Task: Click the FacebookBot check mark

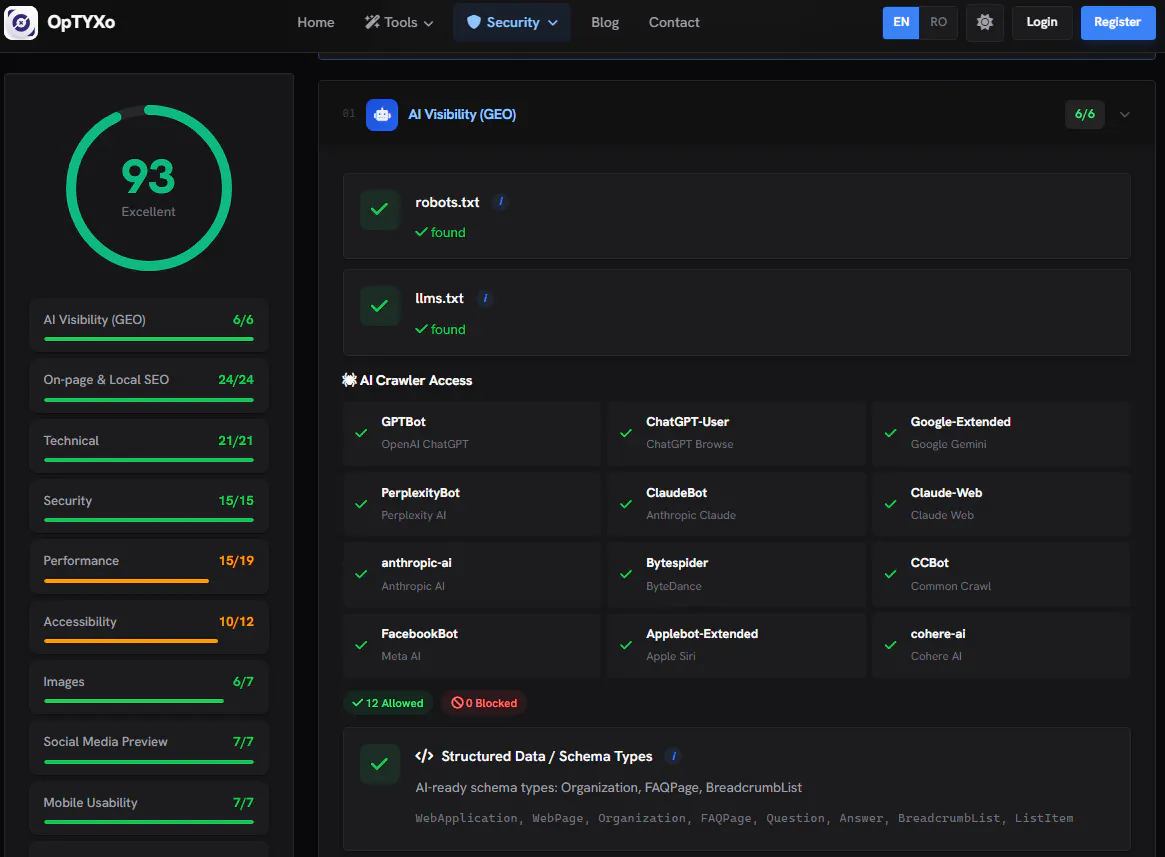Action: point(361,645)
